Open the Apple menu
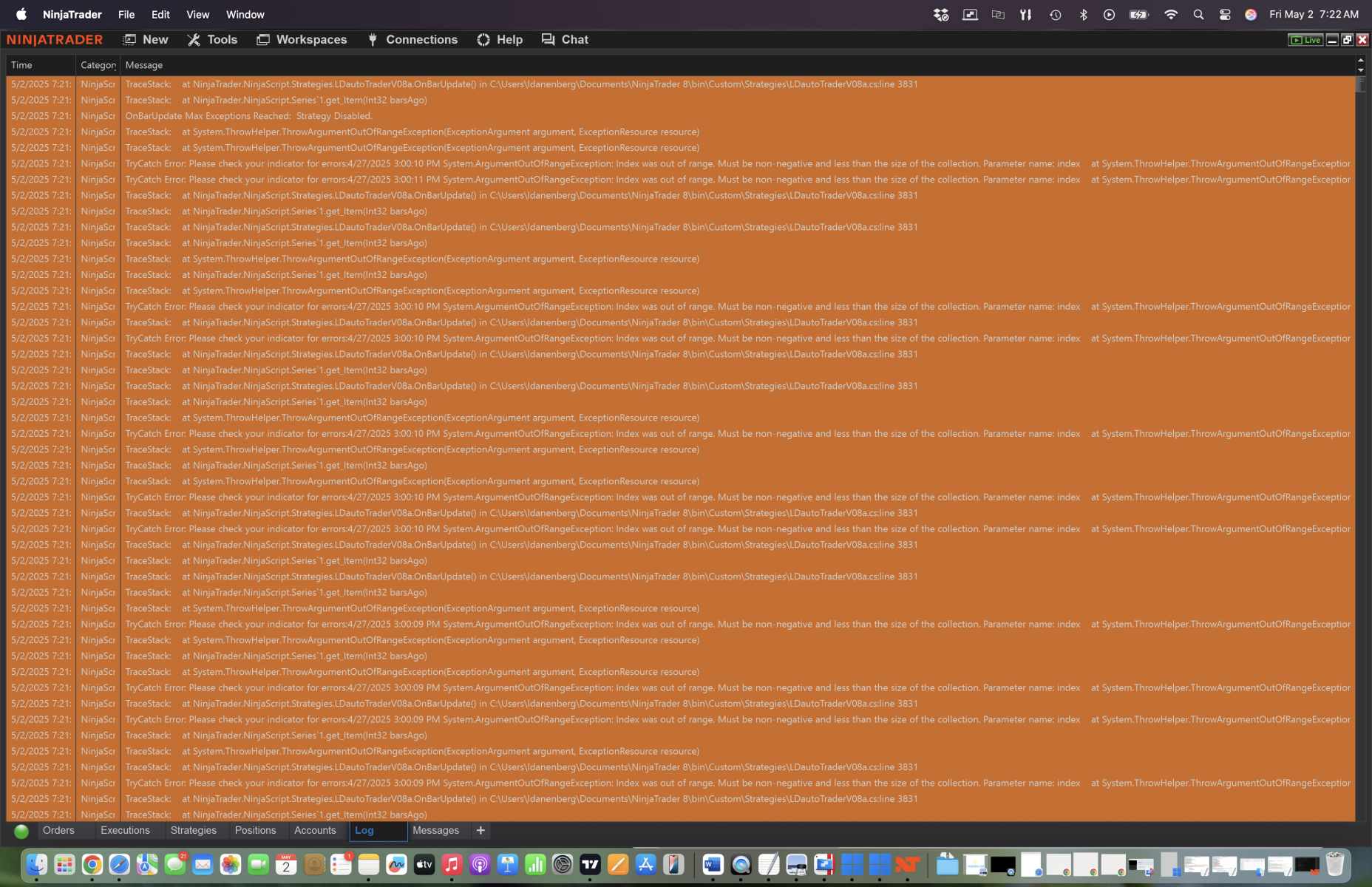Viewport: 1372px width, 887px height. [x=21, y=14]
